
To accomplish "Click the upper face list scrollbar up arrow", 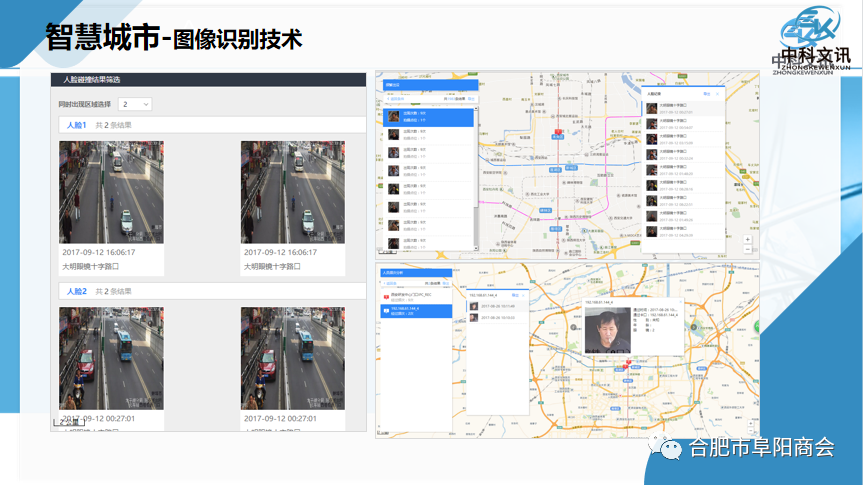I will 476,109.
